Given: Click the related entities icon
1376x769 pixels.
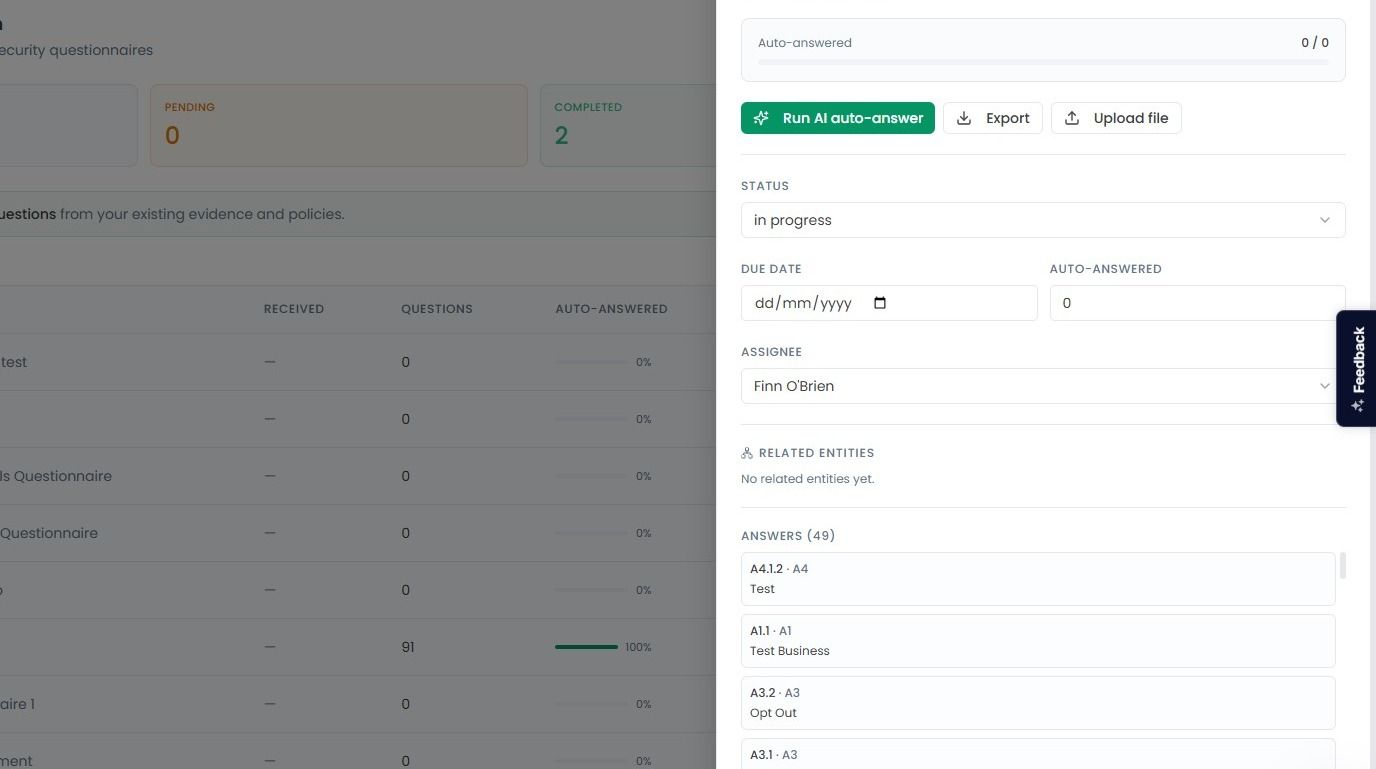Looking at the screenshot, I should [747, 453].
